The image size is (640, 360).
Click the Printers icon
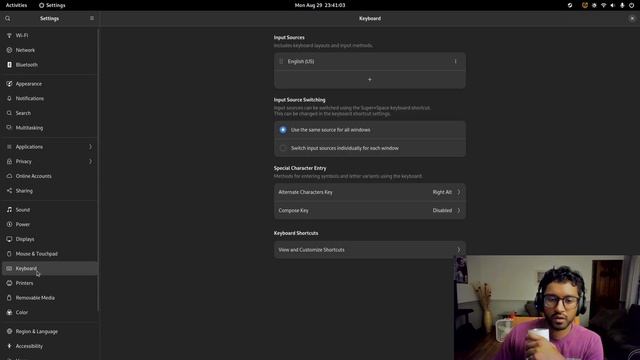[x=9, y=283]
